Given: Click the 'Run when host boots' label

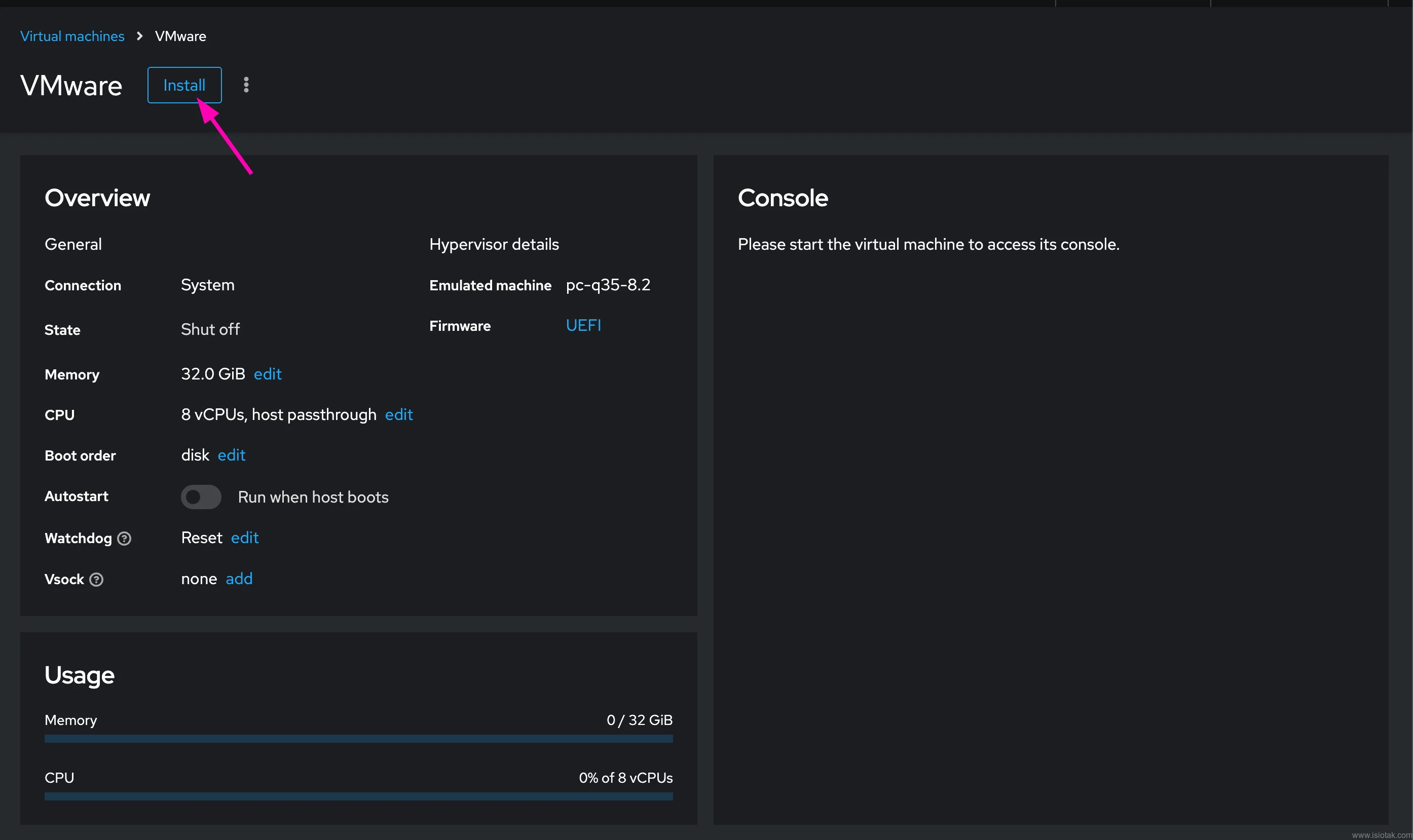Looking at the screenshot, I should (x=313, y=497).
